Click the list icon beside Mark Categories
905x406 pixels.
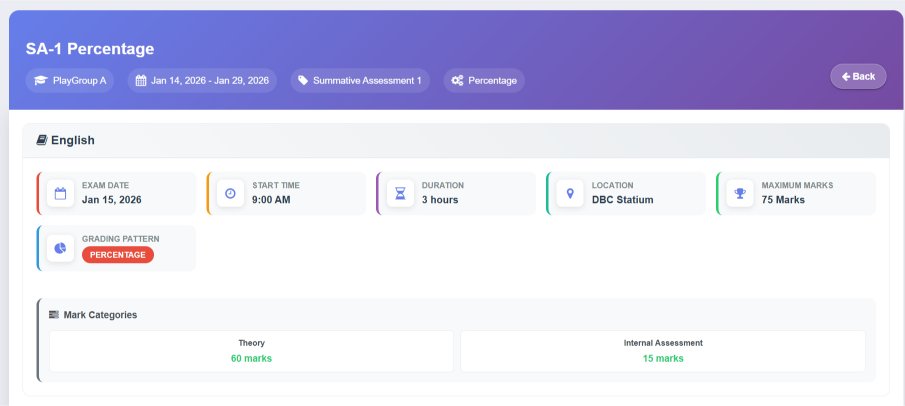(x=54, y=315)
